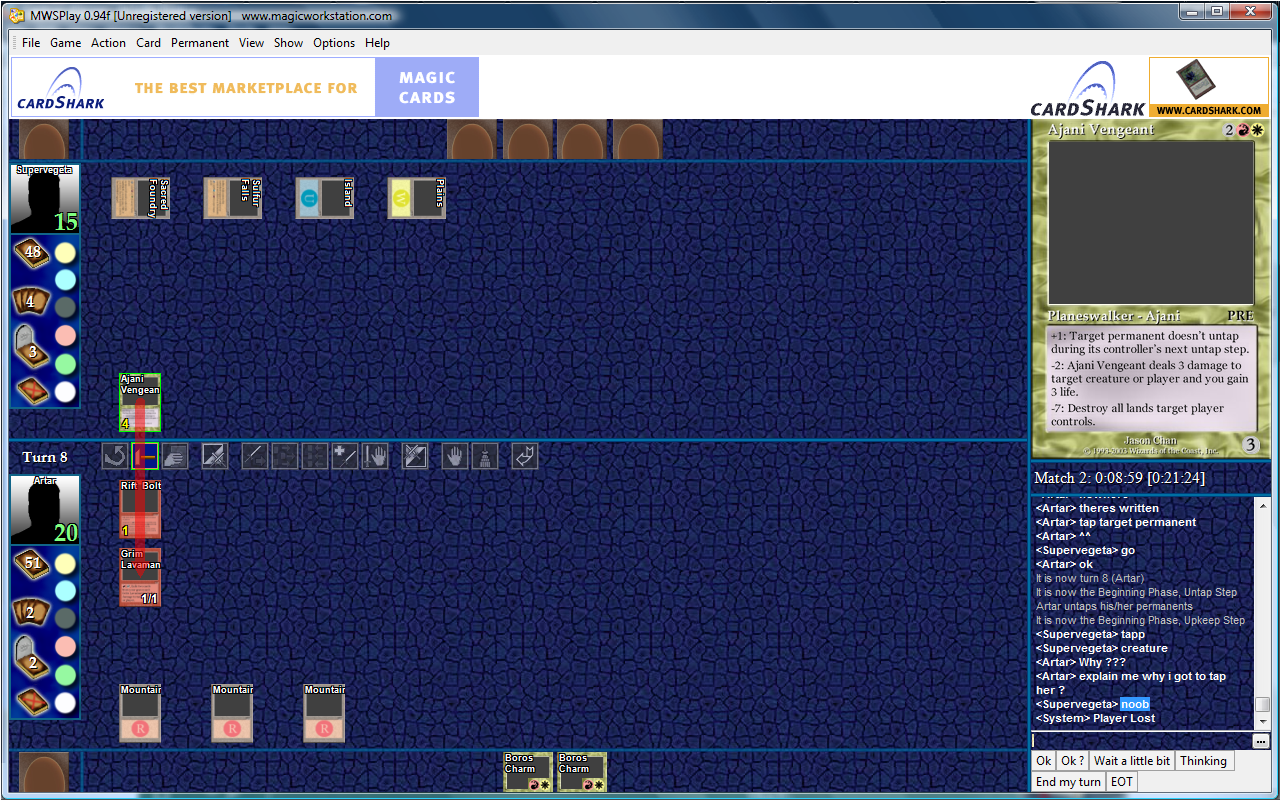The height and width of the screenshot is (800, 1280).
Task: Click Supervegeta's red mana pool circle
Action: 65,335
